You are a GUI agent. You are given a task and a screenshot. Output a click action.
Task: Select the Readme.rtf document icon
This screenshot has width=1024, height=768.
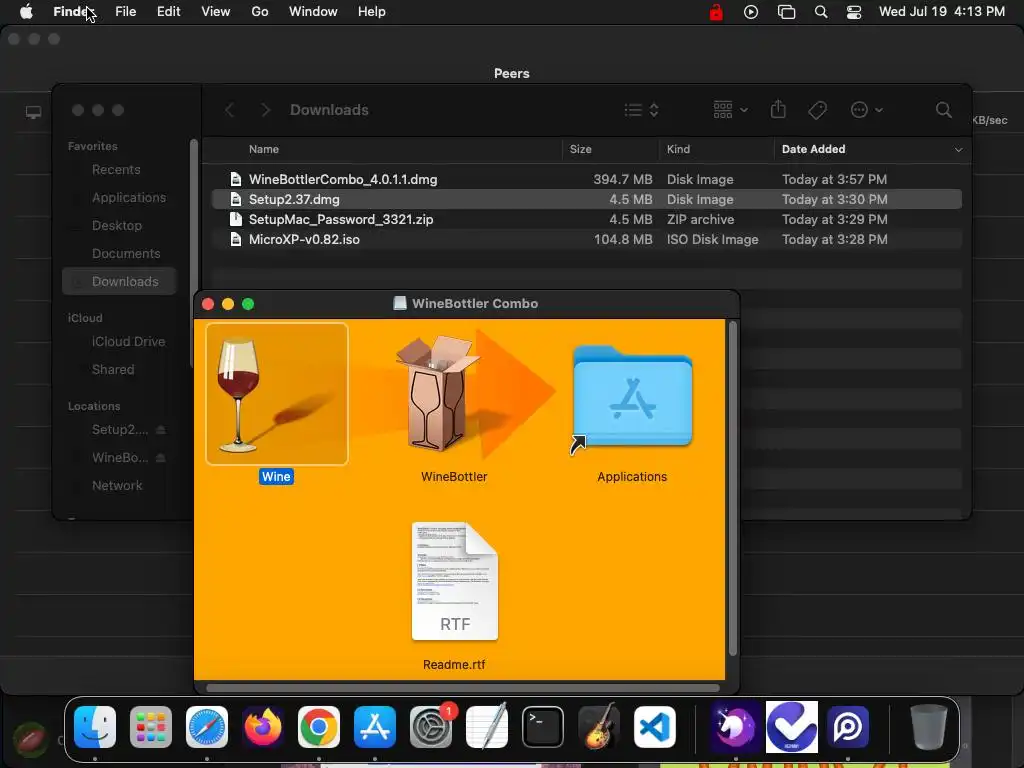click(455, 581)
